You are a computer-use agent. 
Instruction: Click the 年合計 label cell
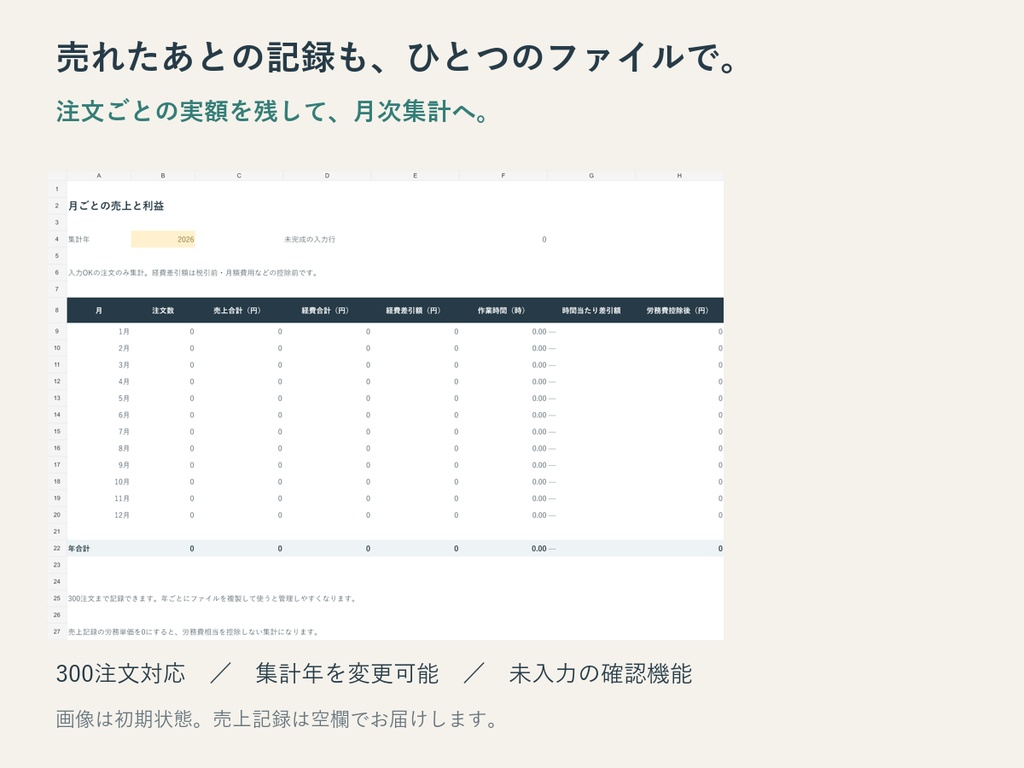click(x=79, y=549)
